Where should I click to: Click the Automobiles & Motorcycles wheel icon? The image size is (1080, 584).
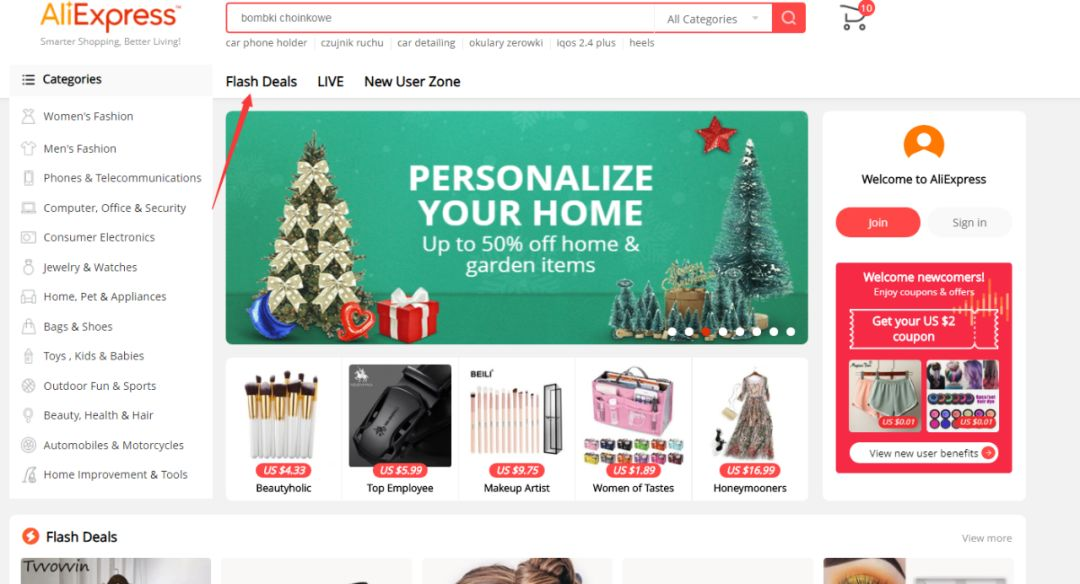click(x=28, y=445)
